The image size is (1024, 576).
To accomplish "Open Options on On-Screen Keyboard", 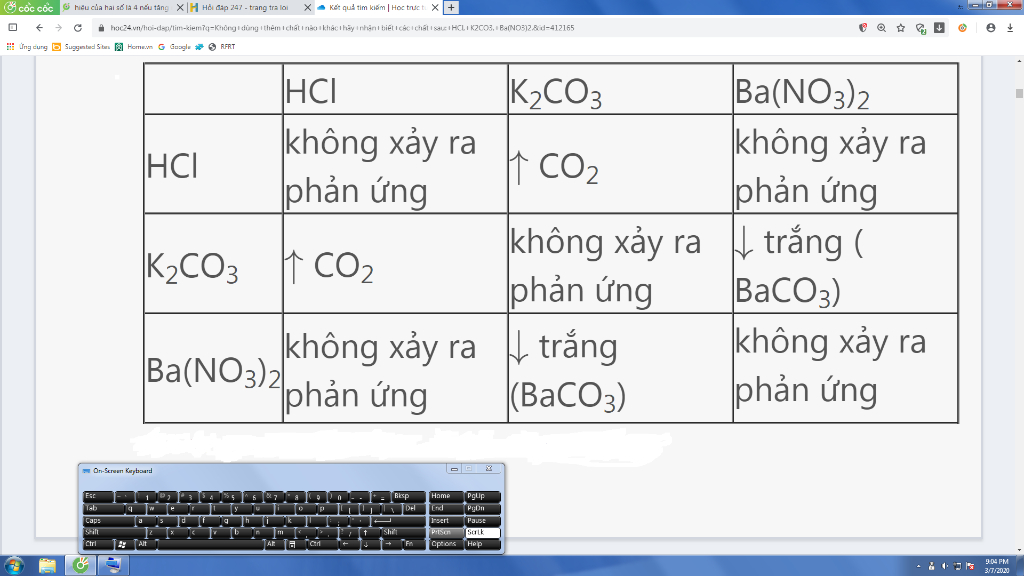I will tap(446, 545).
